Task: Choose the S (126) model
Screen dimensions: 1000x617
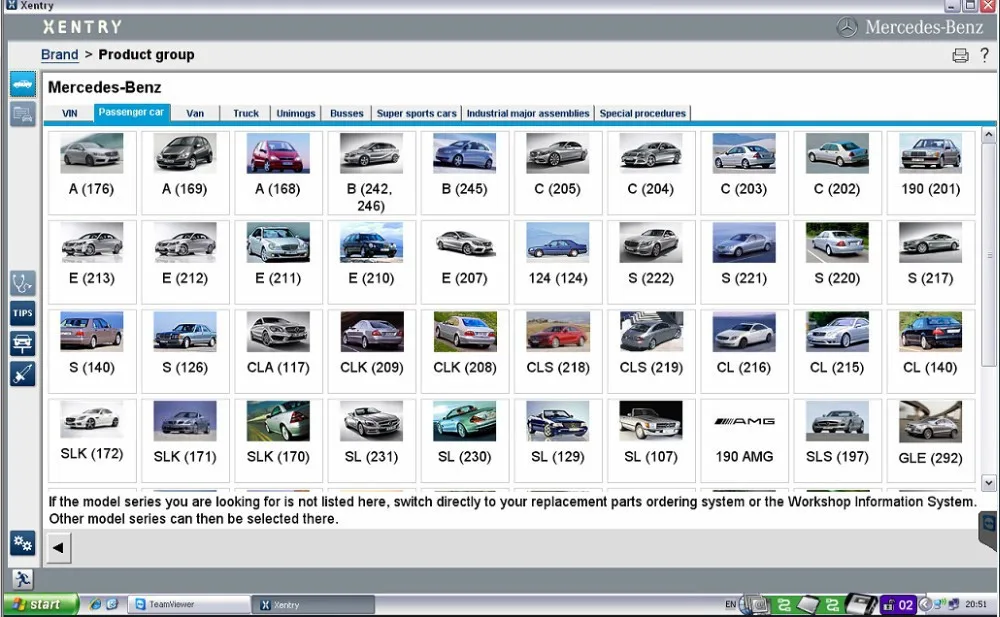Action: tap(185, 351)
